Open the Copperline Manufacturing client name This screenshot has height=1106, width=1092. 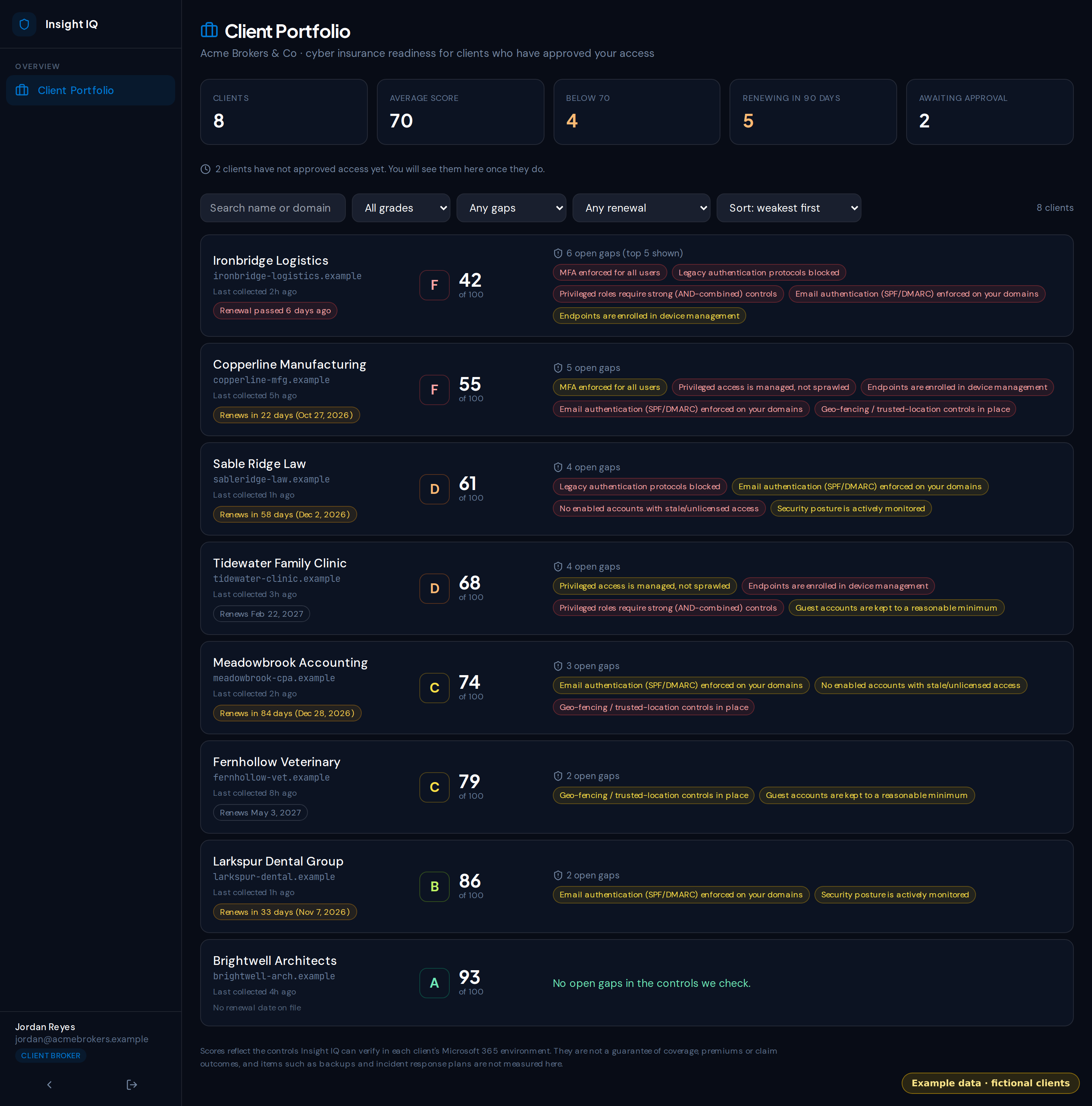pyautogui.click(x=290, y=364)
